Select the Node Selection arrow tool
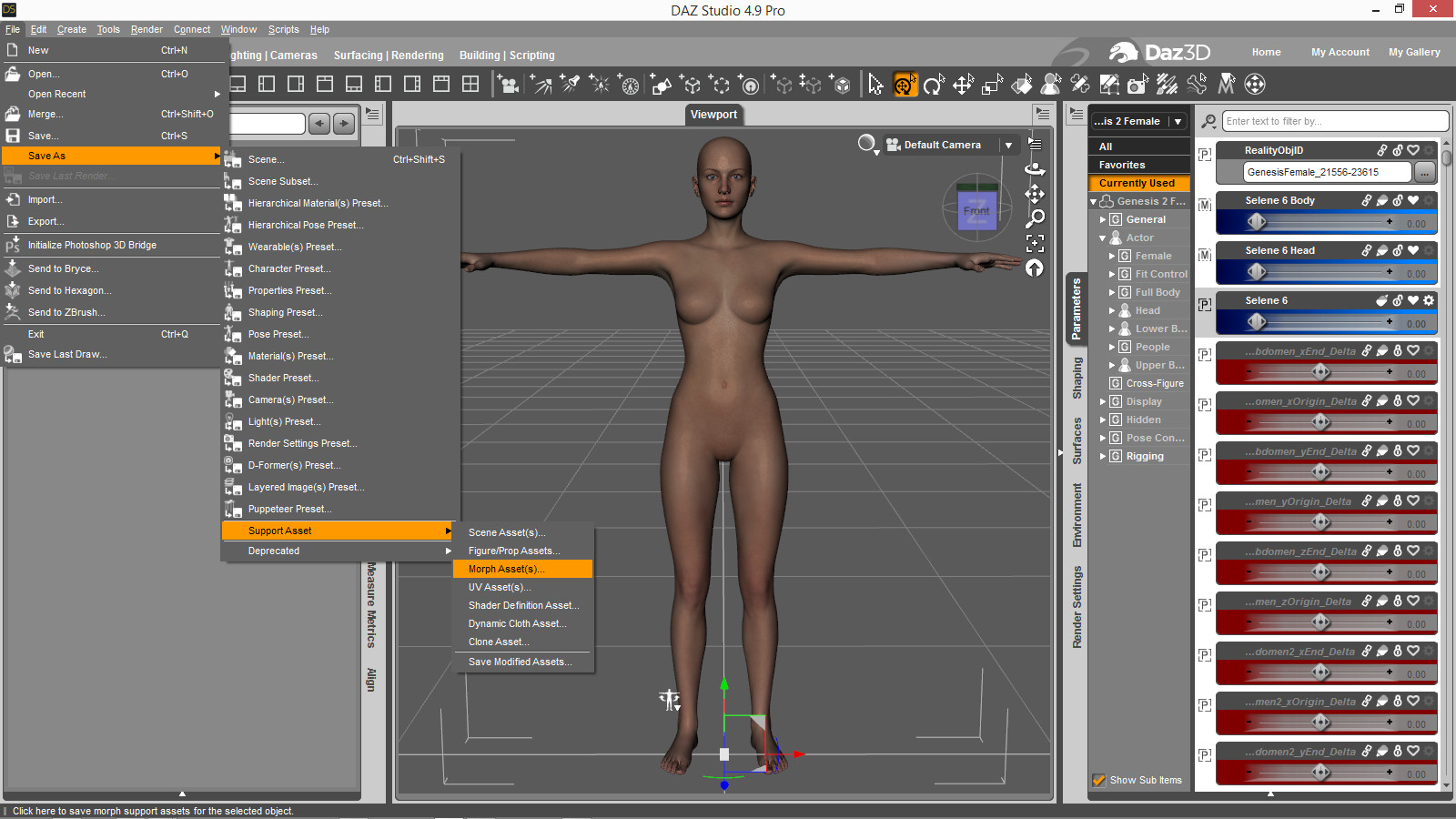This screenshot has height=819, width=1456. tap(875, 85)
